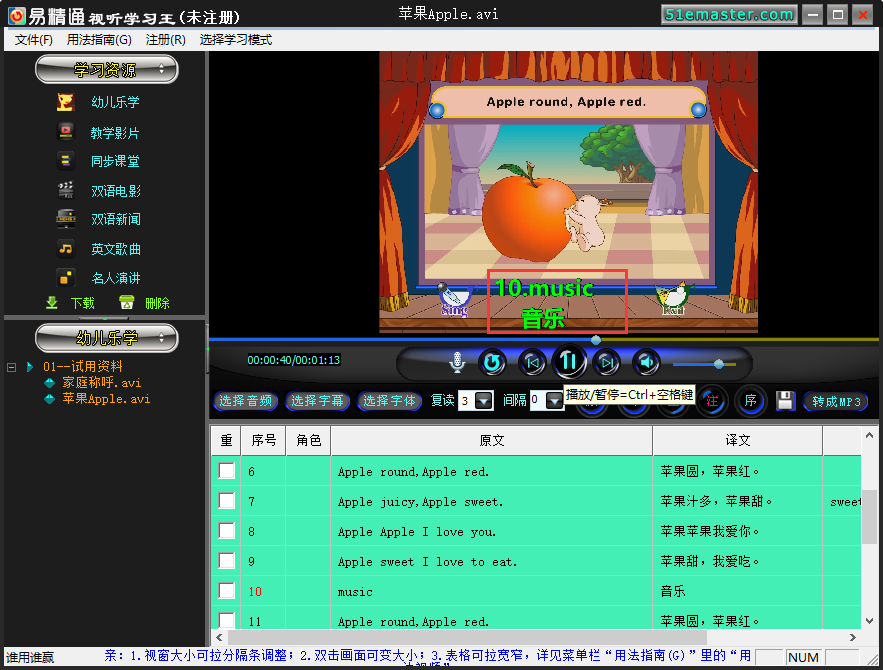The width and height of the screenshot is (883, 670).
Task: Click the 转成MP3 button
Action: (x=836, y=401)
